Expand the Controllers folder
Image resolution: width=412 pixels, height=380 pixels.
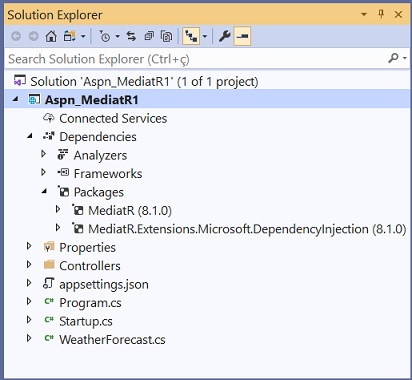pos(29,265)
